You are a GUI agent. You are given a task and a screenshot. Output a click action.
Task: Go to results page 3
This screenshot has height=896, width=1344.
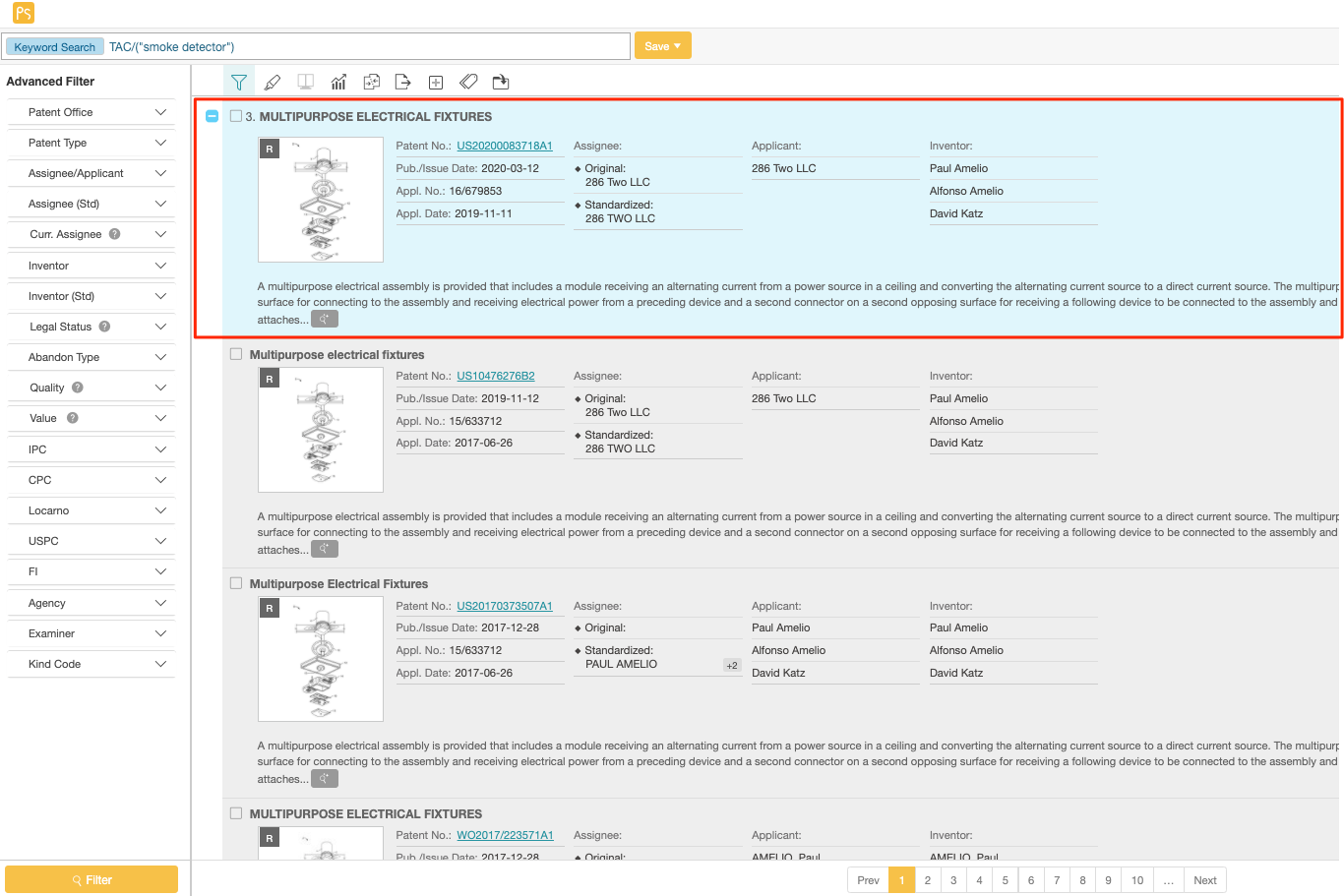(x=953, y=880)
